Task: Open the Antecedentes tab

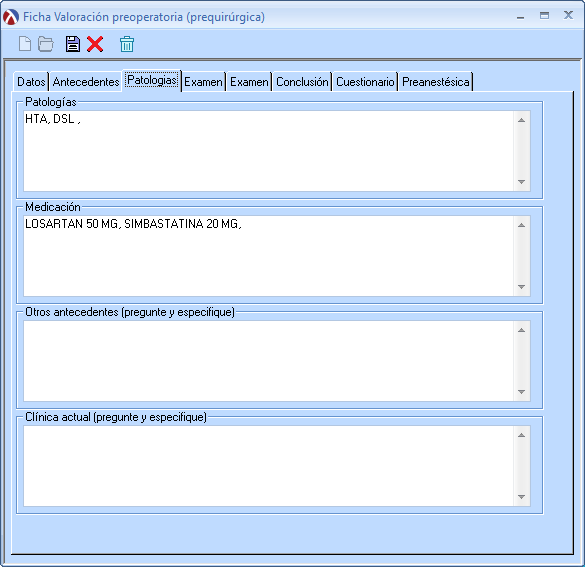Action: (86, 82)
